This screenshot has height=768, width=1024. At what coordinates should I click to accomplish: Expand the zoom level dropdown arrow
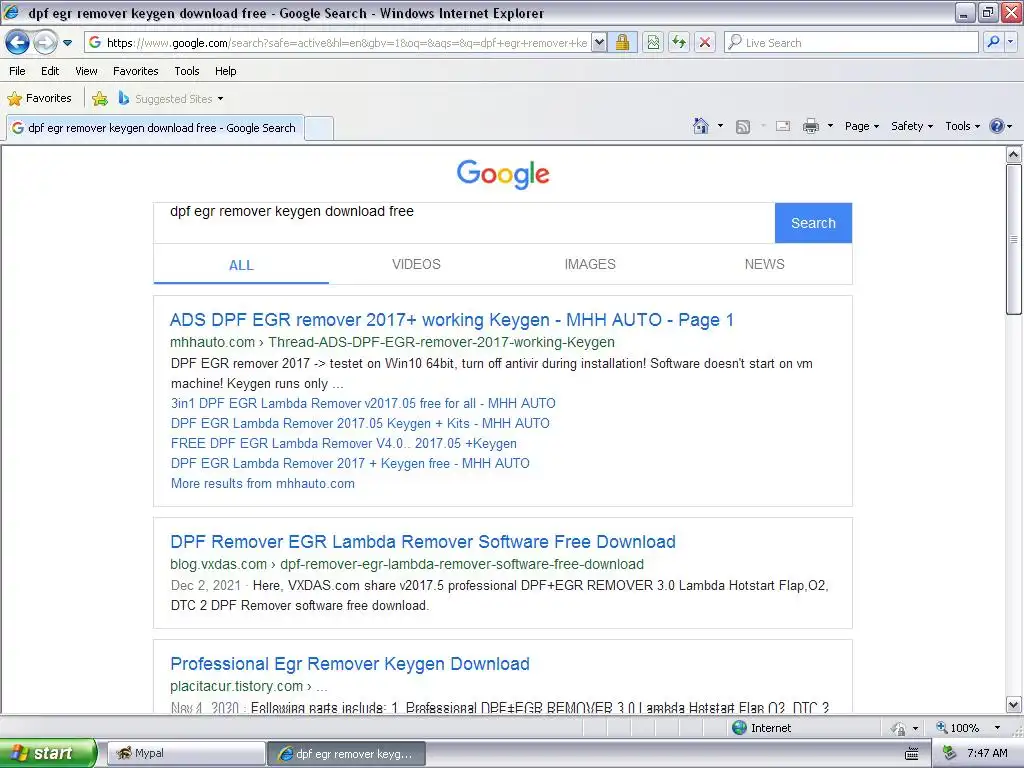(x=997, y=728)
